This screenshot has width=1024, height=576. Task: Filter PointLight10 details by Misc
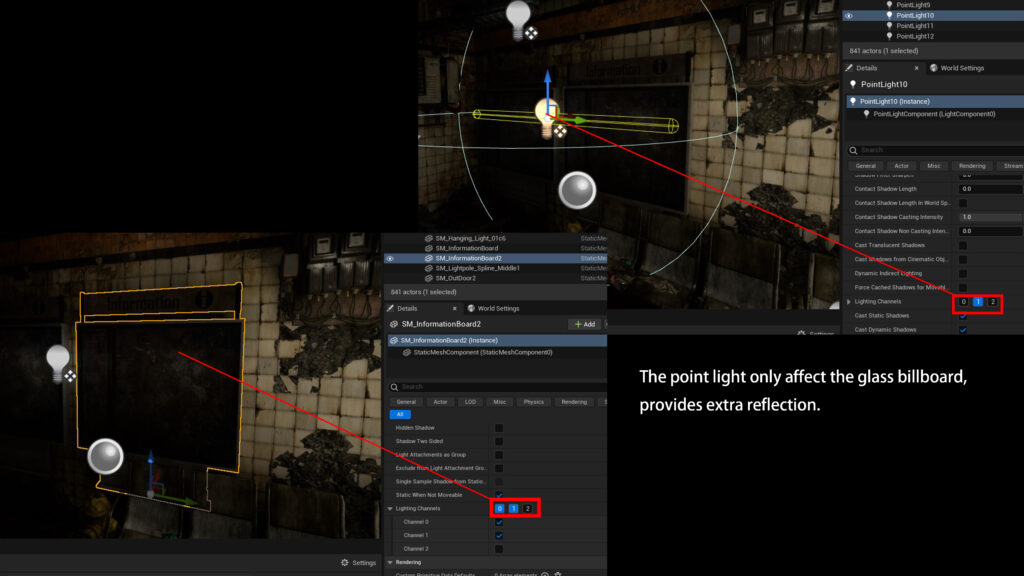[934, 166]
